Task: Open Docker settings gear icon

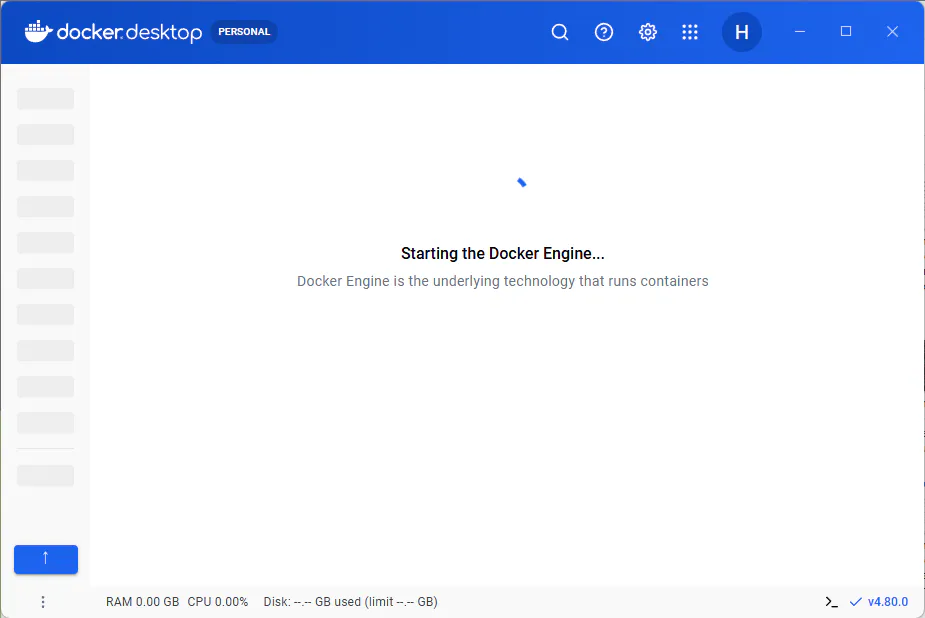Action: 648,32
